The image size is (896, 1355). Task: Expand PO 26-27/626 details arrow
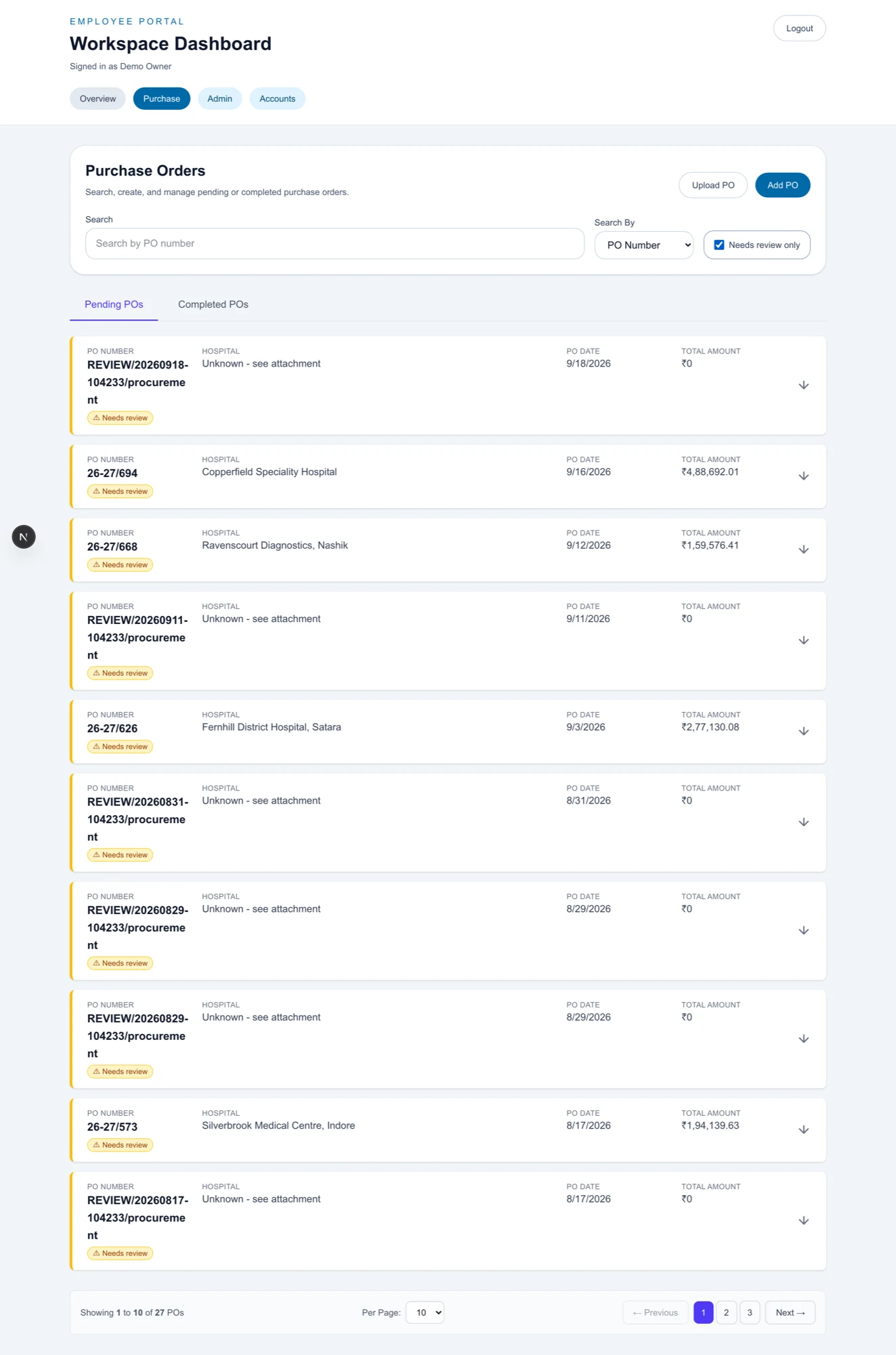pyautogui.click(x=803, y=732)
